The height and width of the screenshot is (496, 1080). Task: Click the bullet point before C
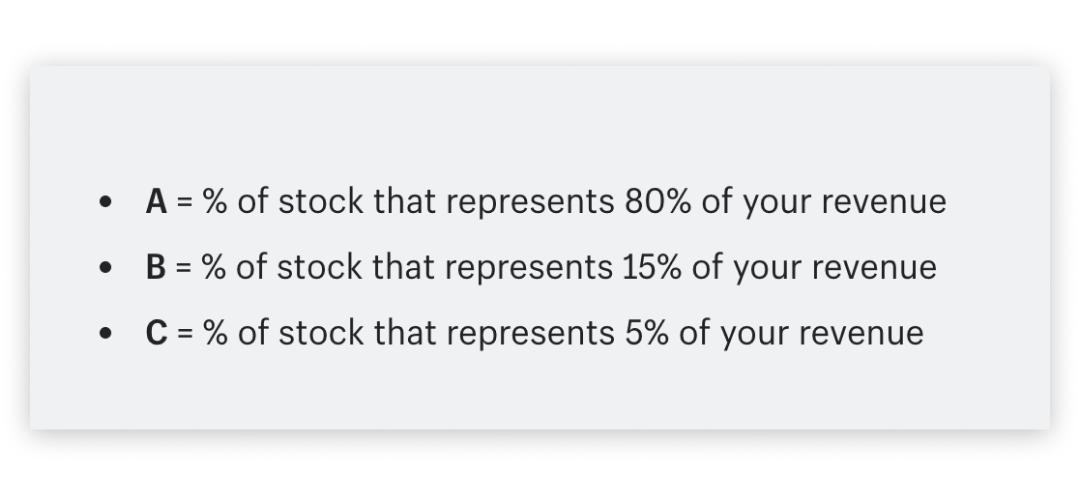[x=105, y=333]
